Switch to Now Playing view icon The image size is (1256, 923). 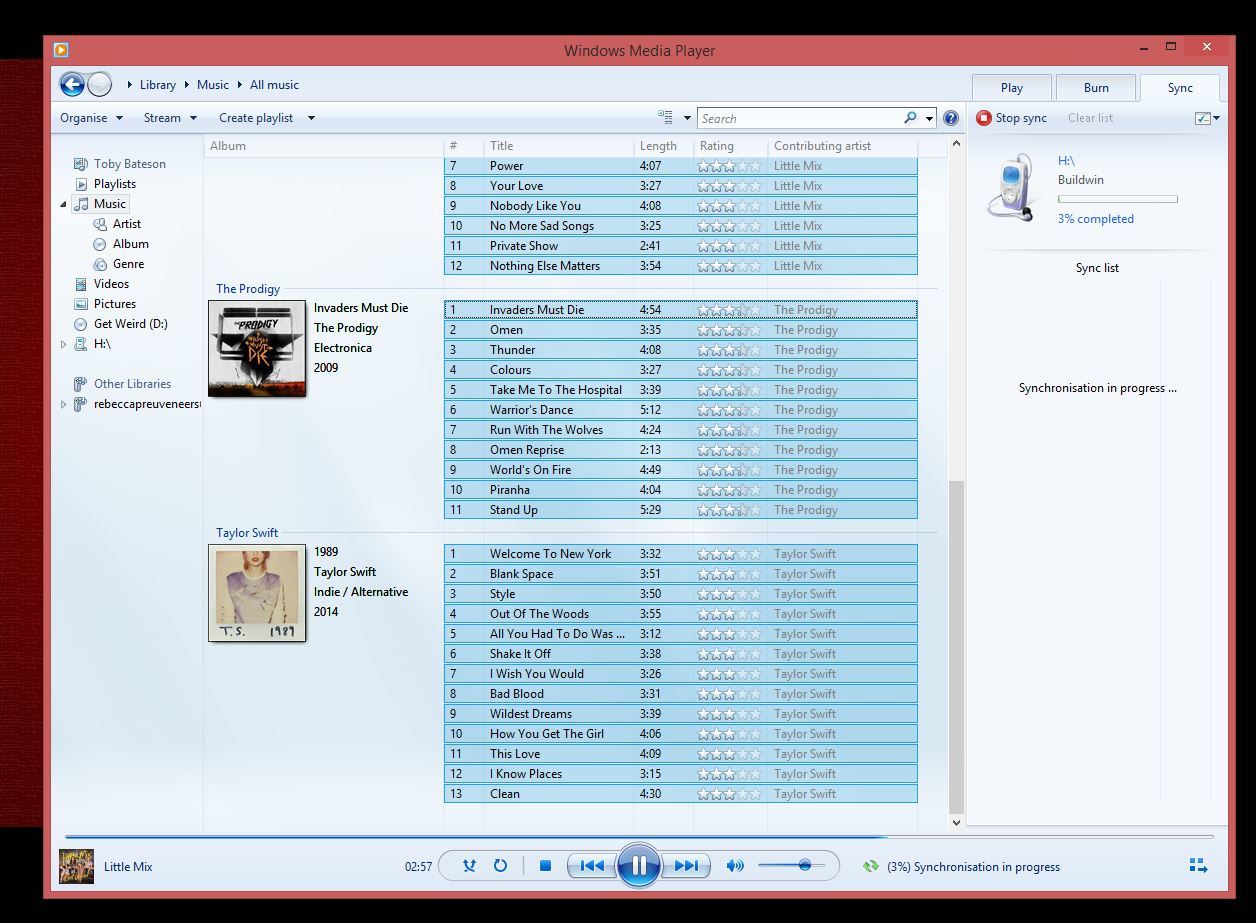[x=1198, y=866]
